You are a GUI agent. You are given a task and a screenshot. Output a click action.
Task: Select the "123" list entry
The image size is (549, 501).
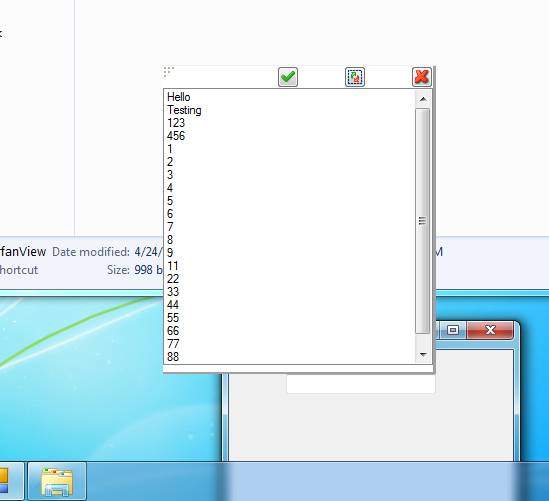290,123
